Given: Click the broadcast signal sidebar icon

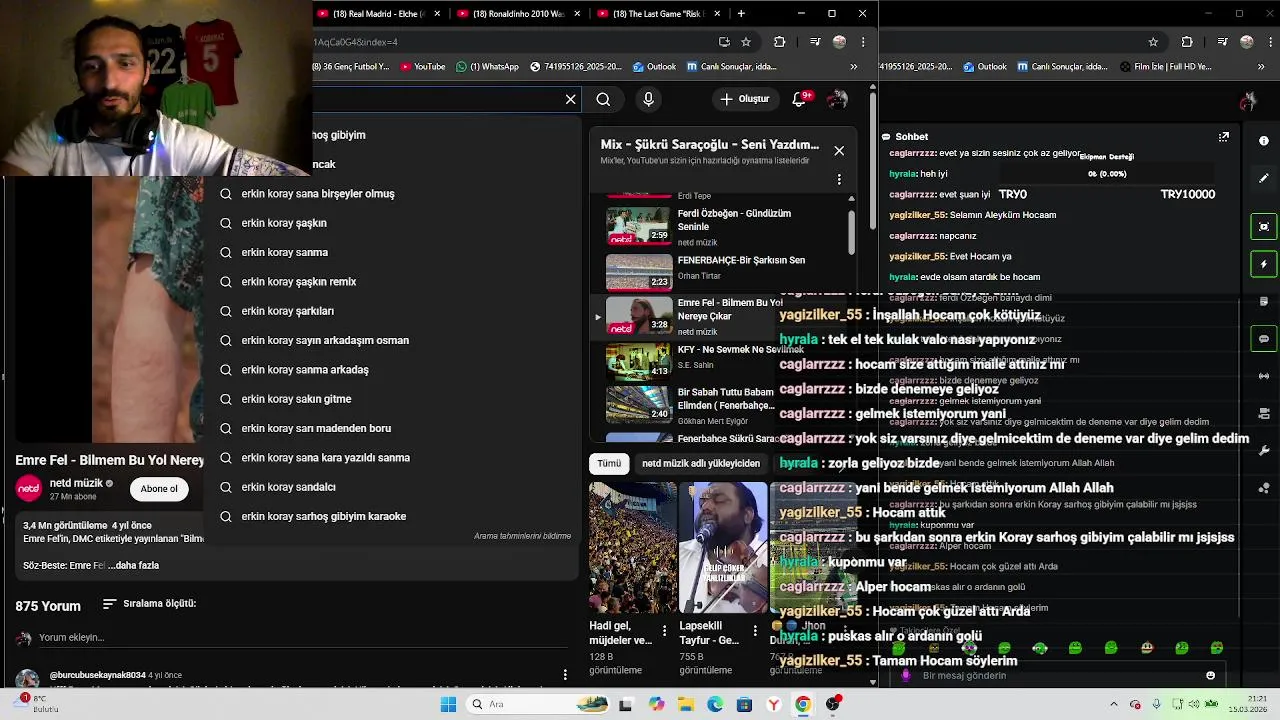Looking at the screenshot, I should (1264, 376).
